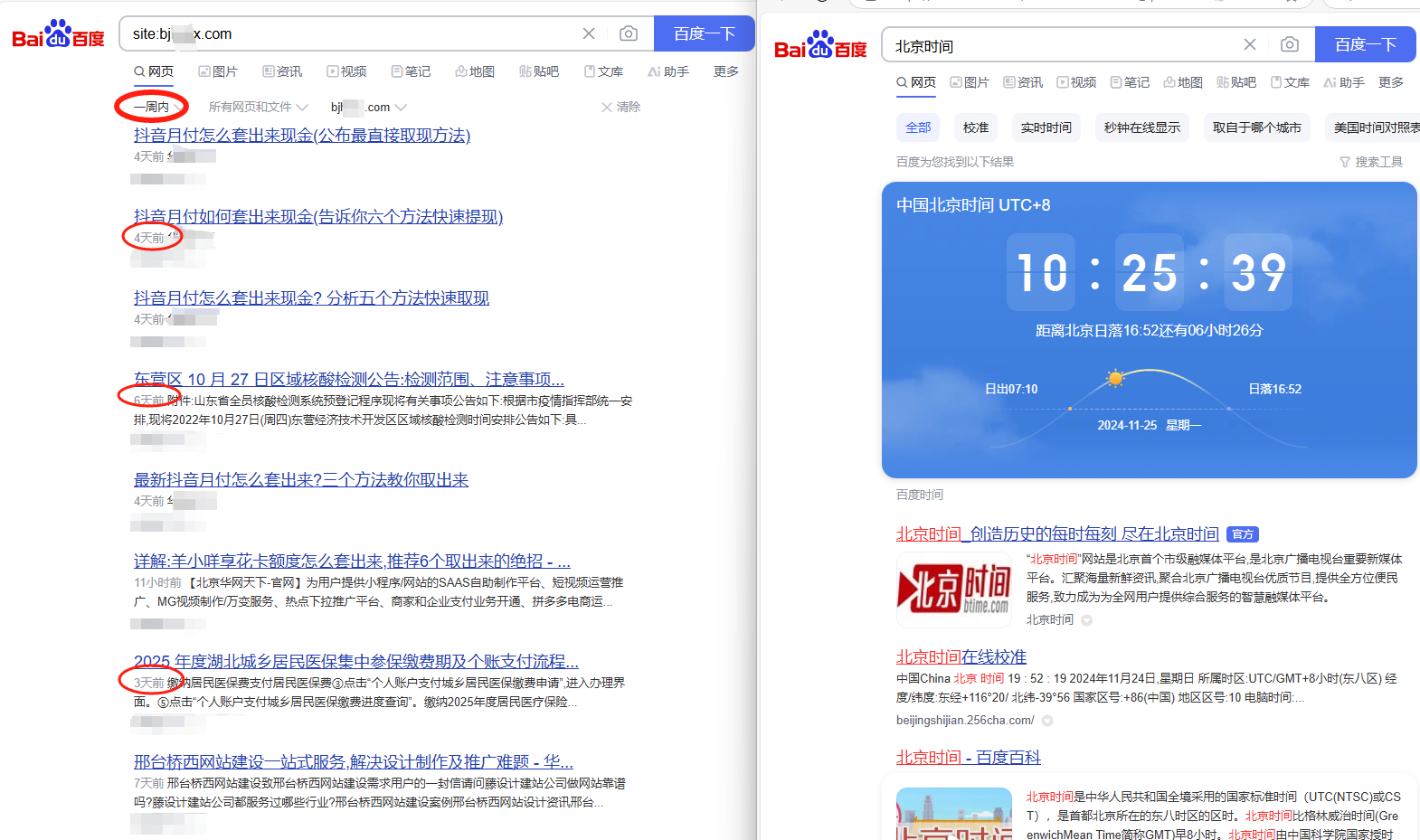Switch to 资讯 tab in left window
1420x840 pixels.
(282, 71)
